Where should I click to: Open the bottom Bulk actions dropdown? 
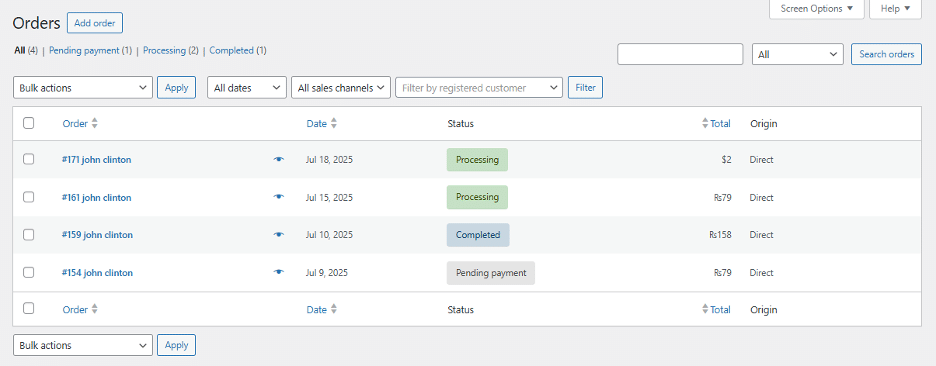[x=83, y=345]
